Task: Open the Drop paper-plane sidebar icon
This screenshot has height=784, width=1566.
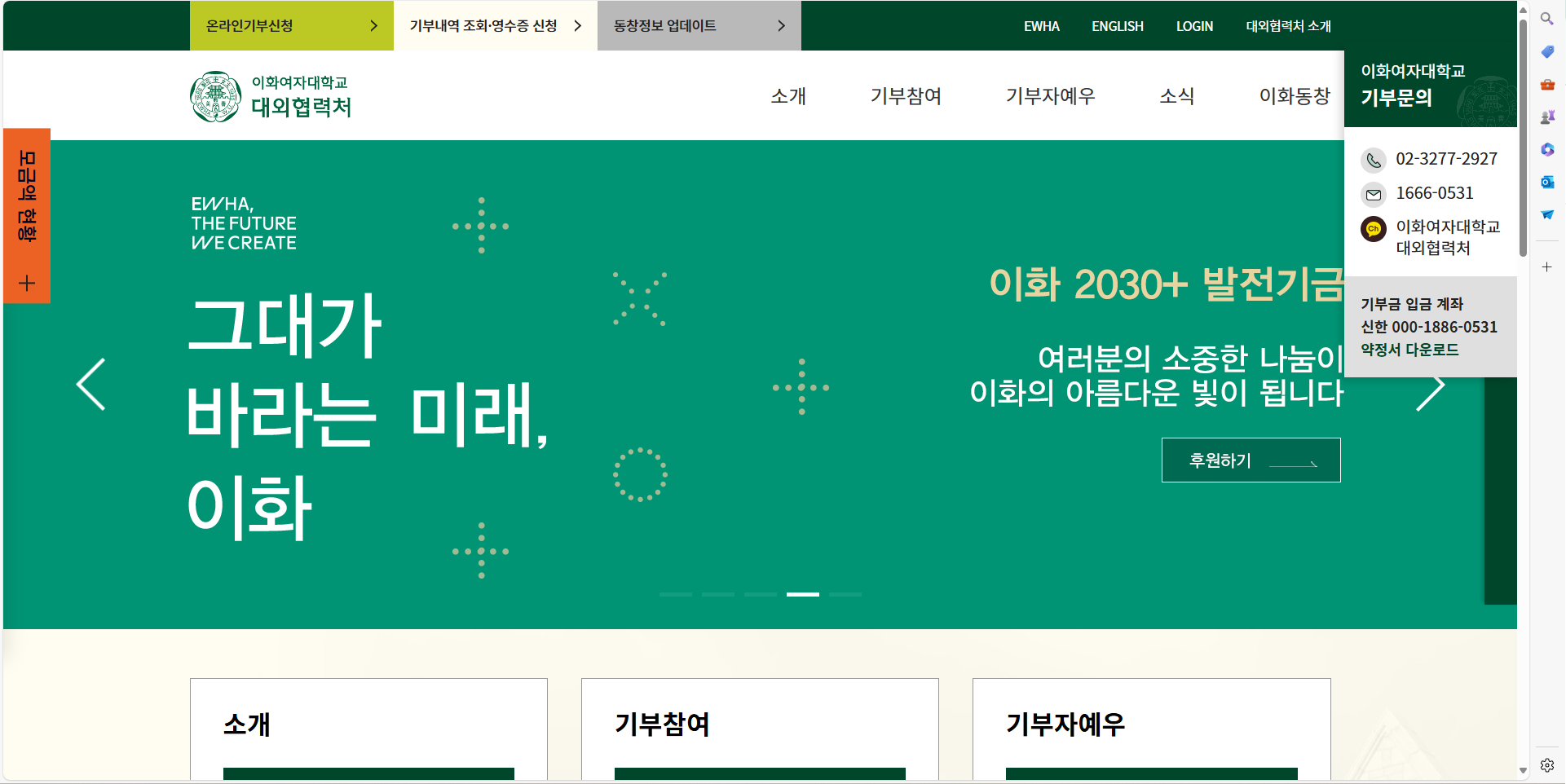Action: [x=1546, y=214]
